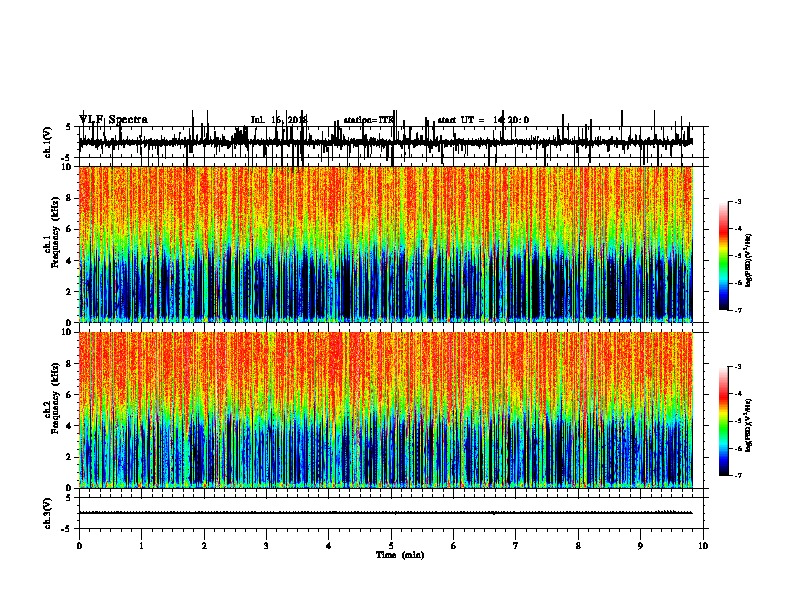Click the ch.2 spectrogram color scale bar
The image size is (792, 612).
click(x=724, y=421)
